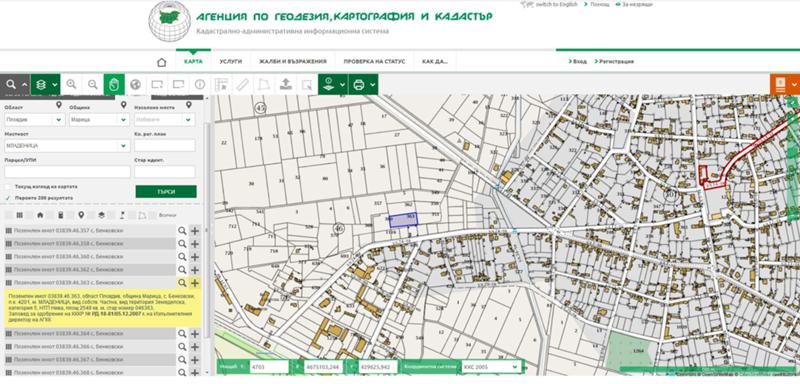Click the ТЪРСИ search button
800x384 pixels.
coord(166,192)
